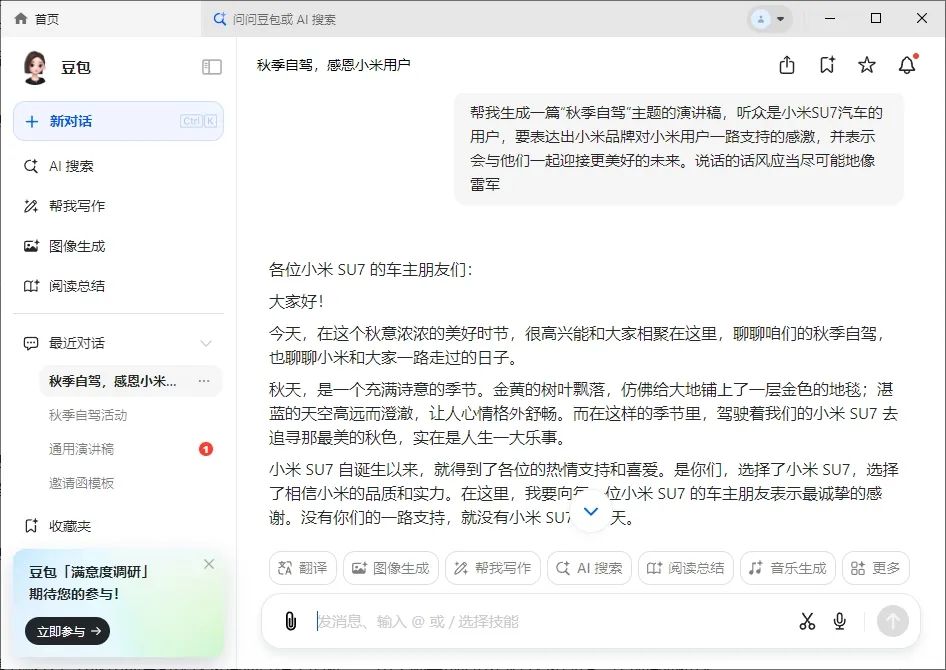The image size is (946, 670).
Task: Click the add bookmark icon in header
Action: pyautogui.click(x=827, y=65)
